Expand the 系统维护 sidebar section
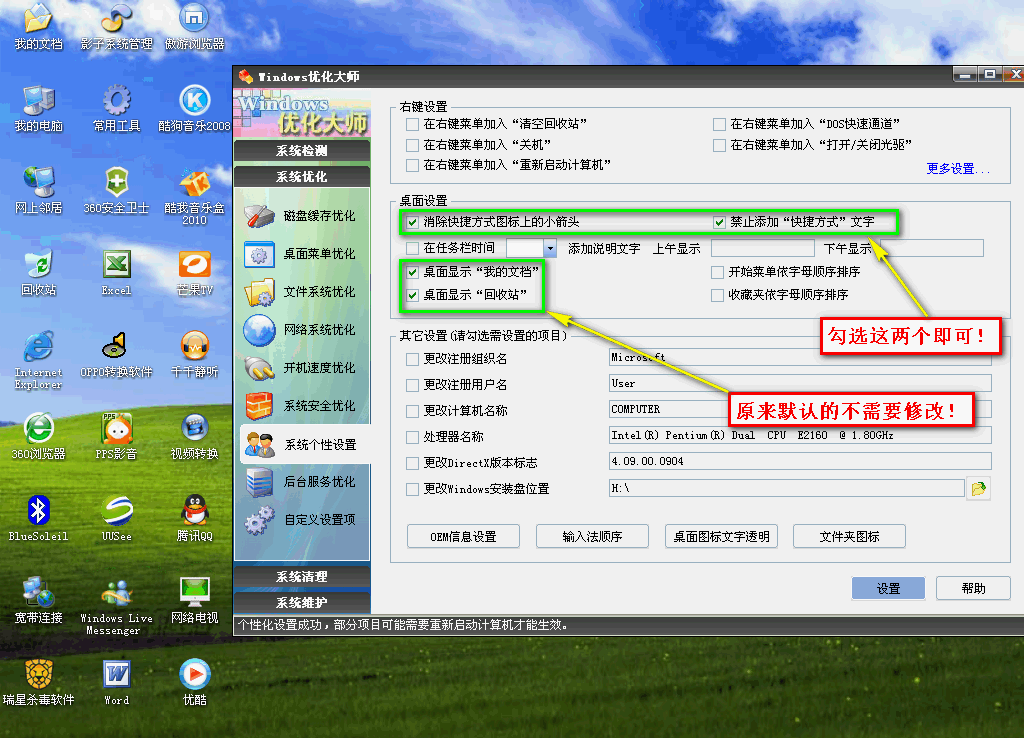 302,603
